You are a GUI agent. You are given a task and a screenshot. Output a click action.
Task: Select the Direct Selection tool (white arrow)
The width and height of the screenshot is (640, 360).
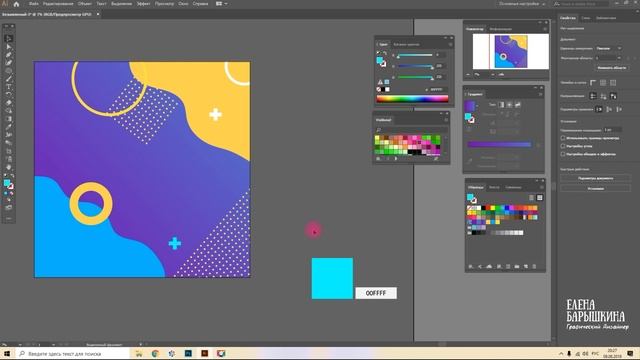9,47
